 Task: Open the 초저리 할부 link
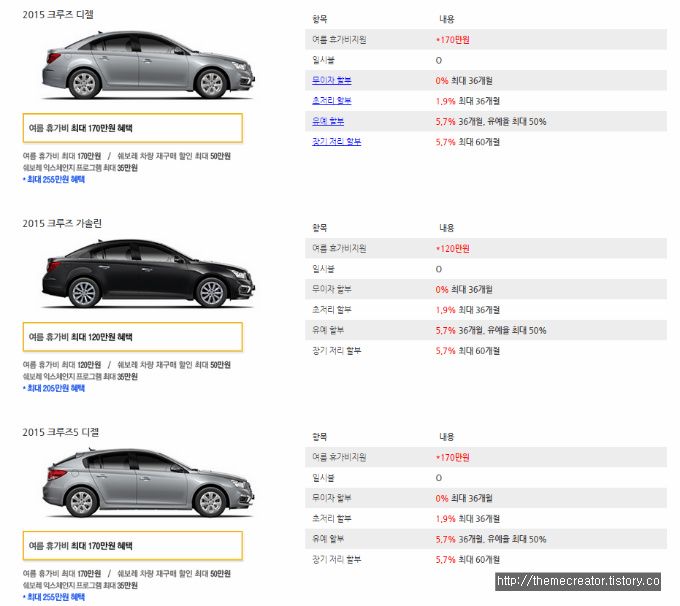[332, 101]
